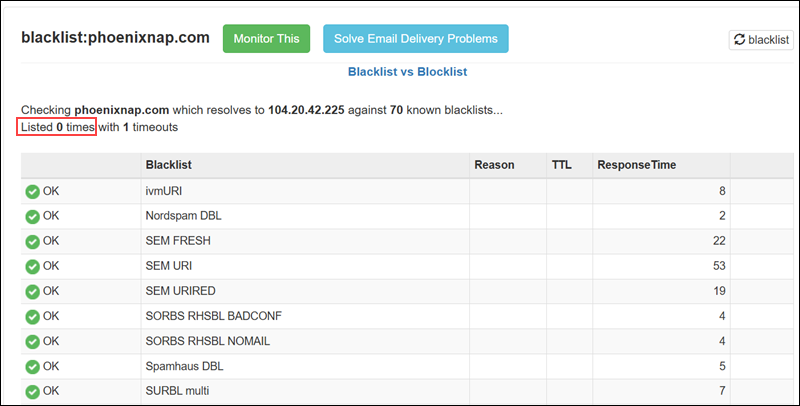Click the response time 53 for SEM URI
Screen dimensions: 800x406
point(719,266)
